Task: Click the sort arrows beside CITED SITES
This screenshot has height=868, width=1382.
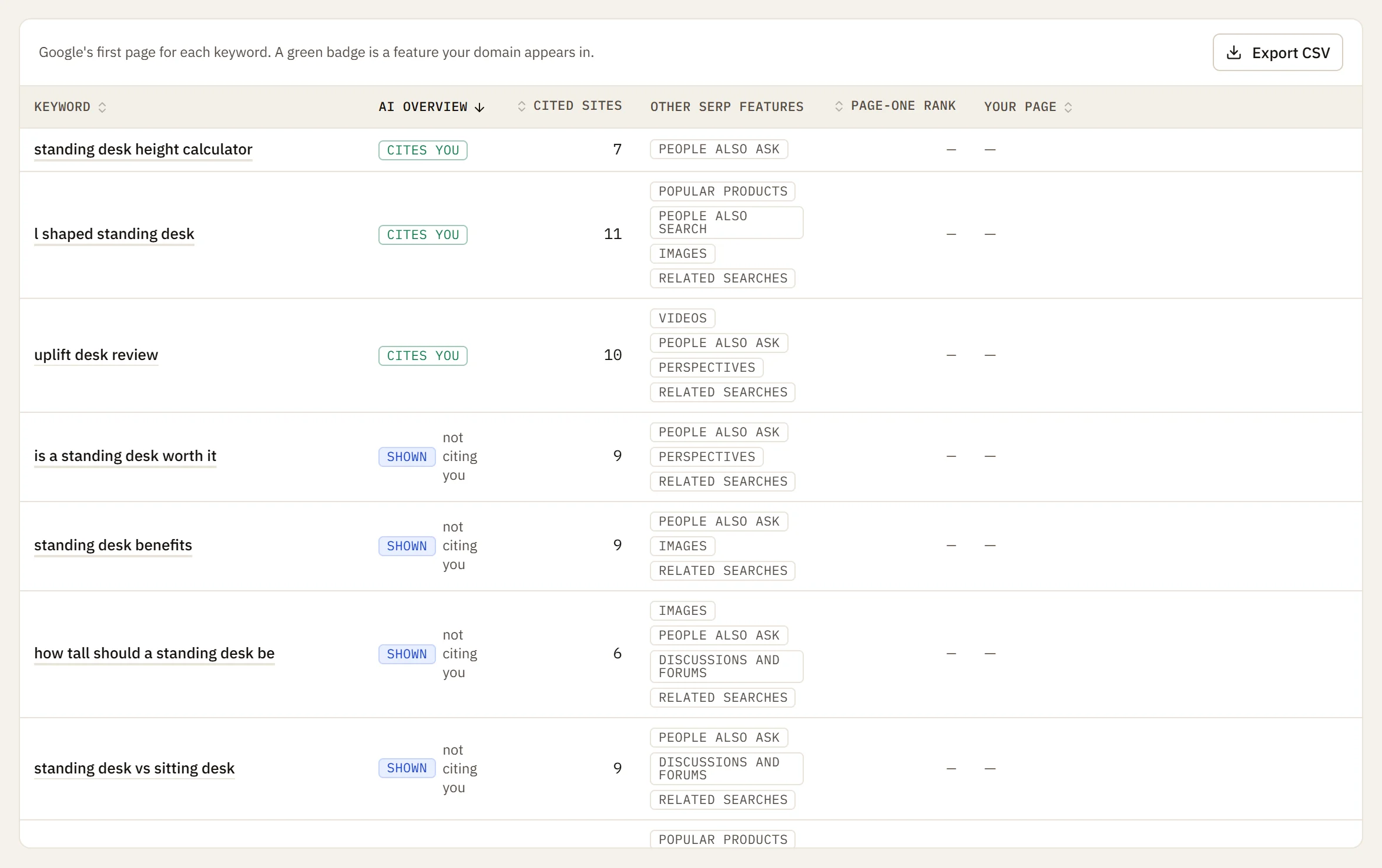Action: pyautogui.click(x=521, y=106)
